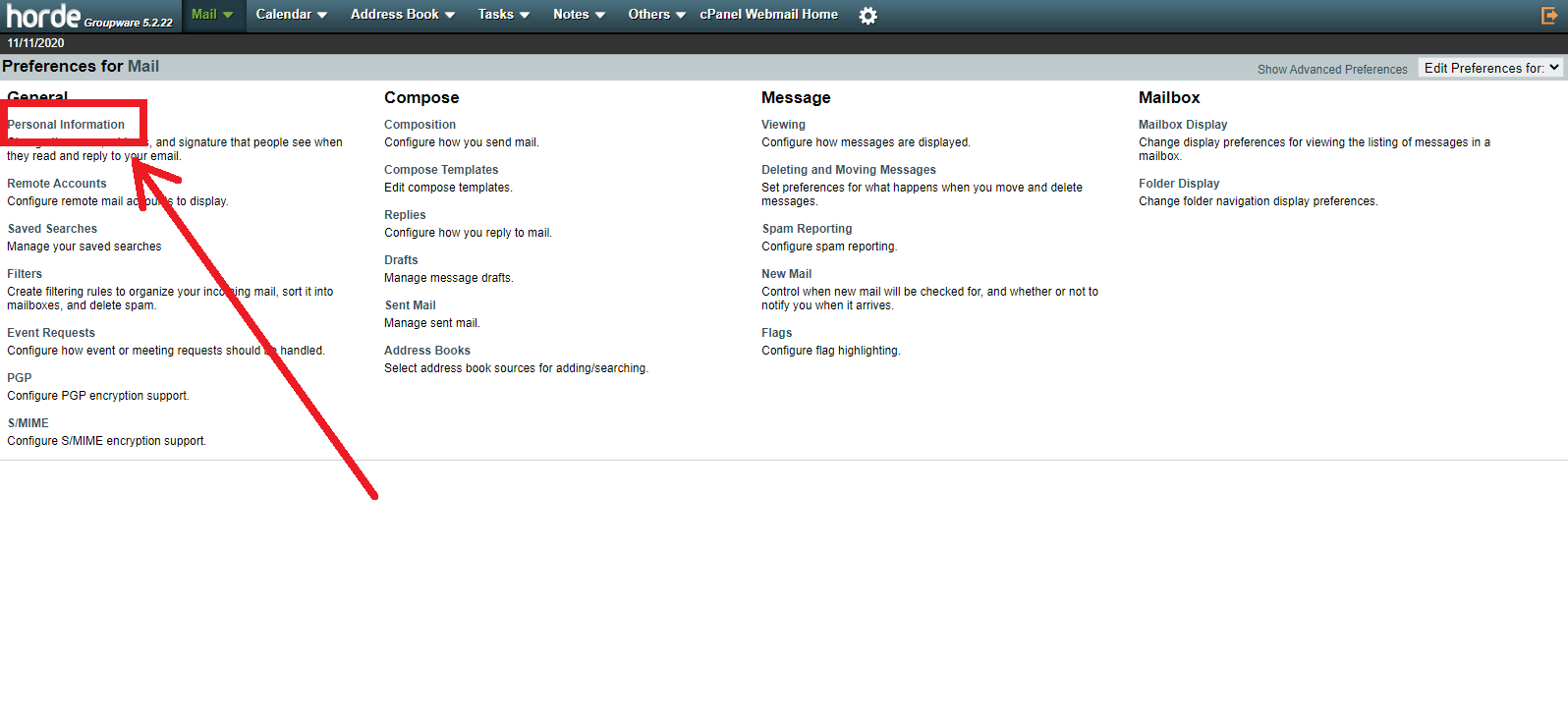This screenshot has width=1568, height=715.
Task: Open the Folder Display settings
Action: (x=1179, y=184)
